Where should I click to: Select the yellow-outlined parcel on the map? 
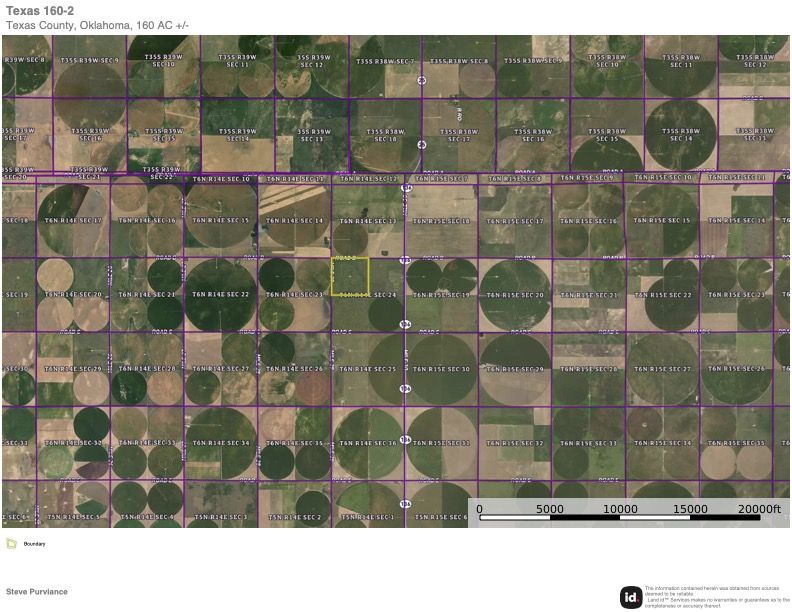pyautogui.click(x=350, y=276)
